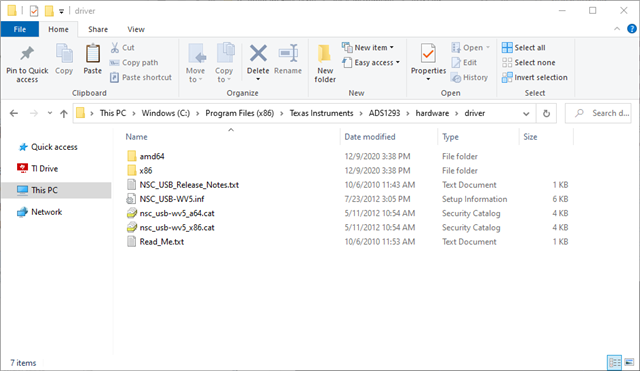Click the Back navigation arrow
Screen dimensions: 640x371
(14, 113)
